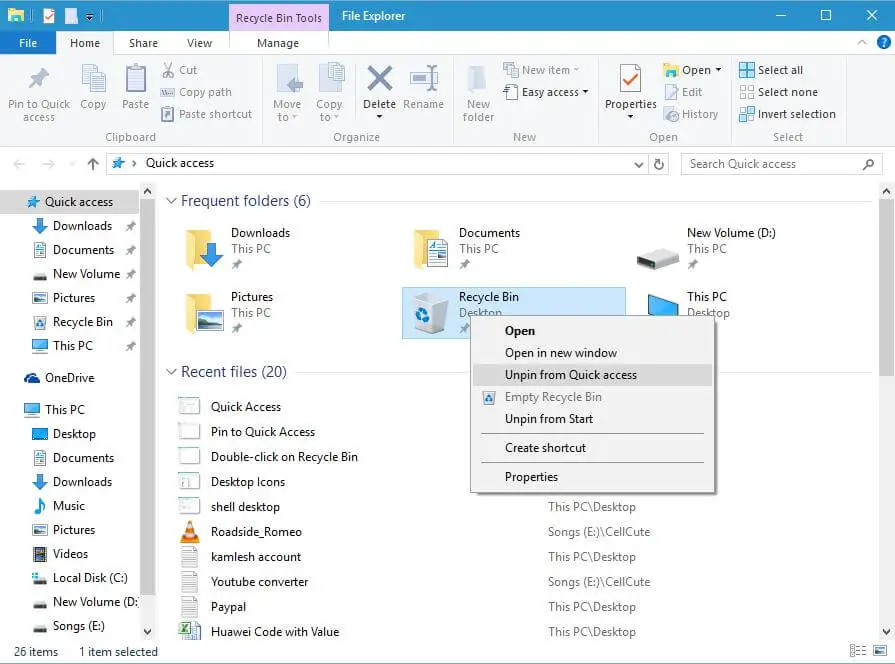Open the Easy access dropdown

point(546,92)
